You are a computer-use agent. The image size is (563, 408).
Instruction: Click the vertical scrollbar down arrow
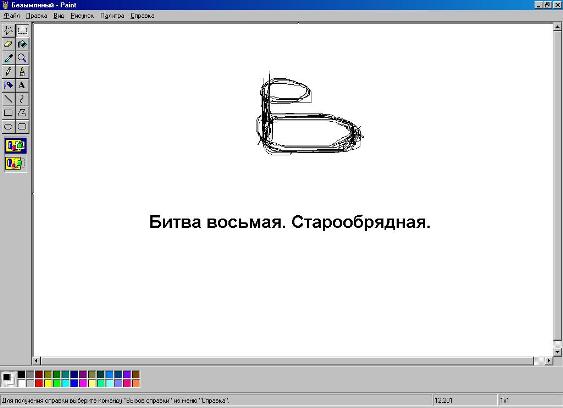[x=557, y=352]
